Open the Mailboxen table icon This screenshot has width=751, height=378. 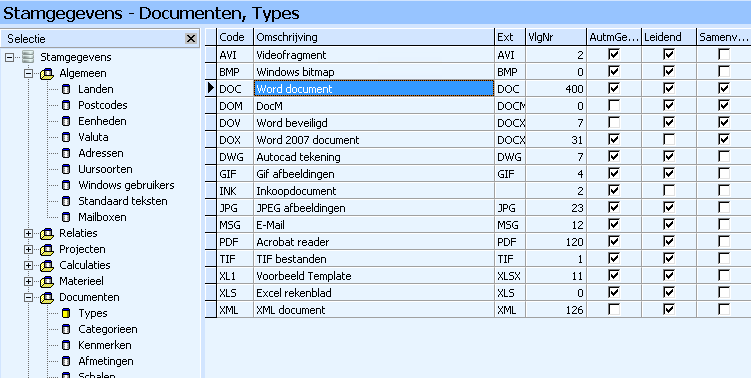click(x=67, y=218)
